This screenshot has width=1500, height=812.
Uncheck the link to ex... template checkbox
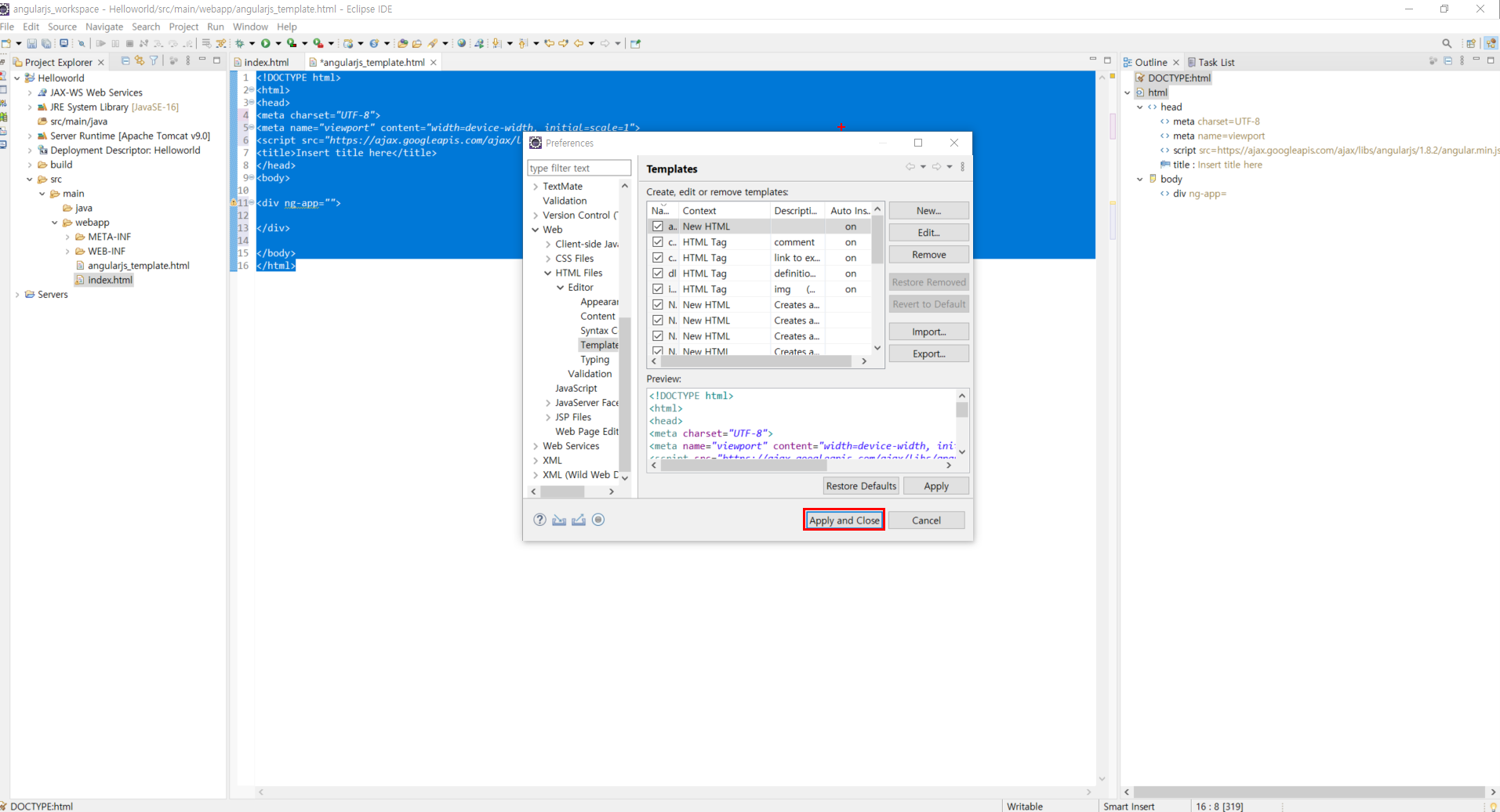658,258
